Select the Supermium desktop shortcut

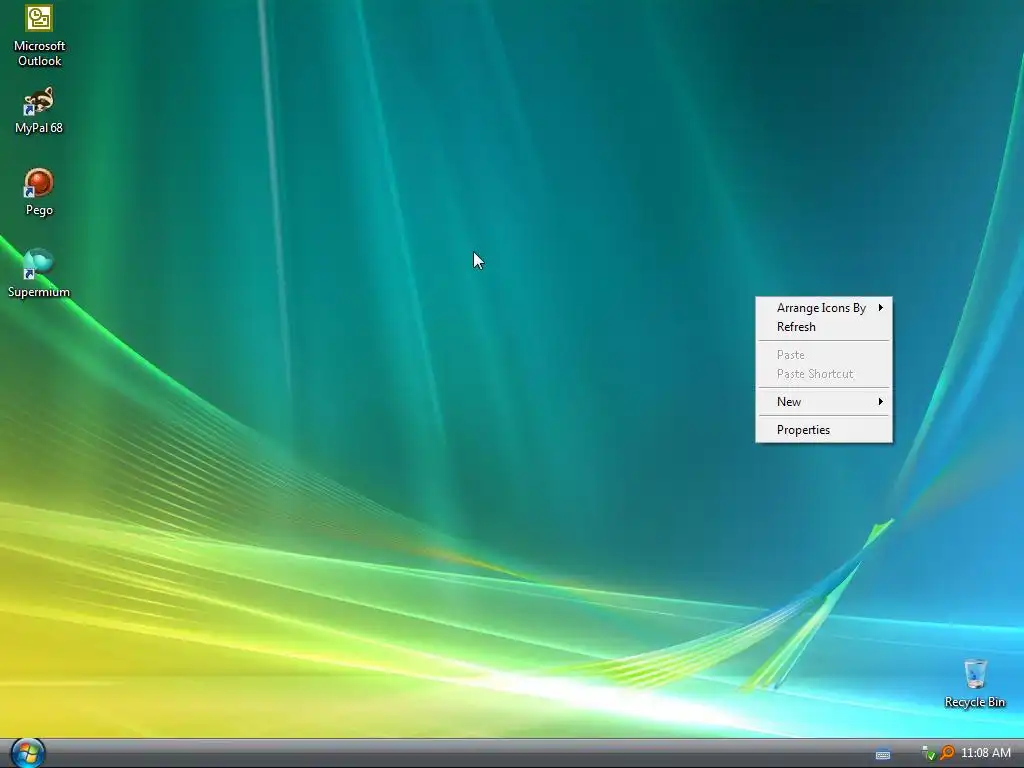39,273
